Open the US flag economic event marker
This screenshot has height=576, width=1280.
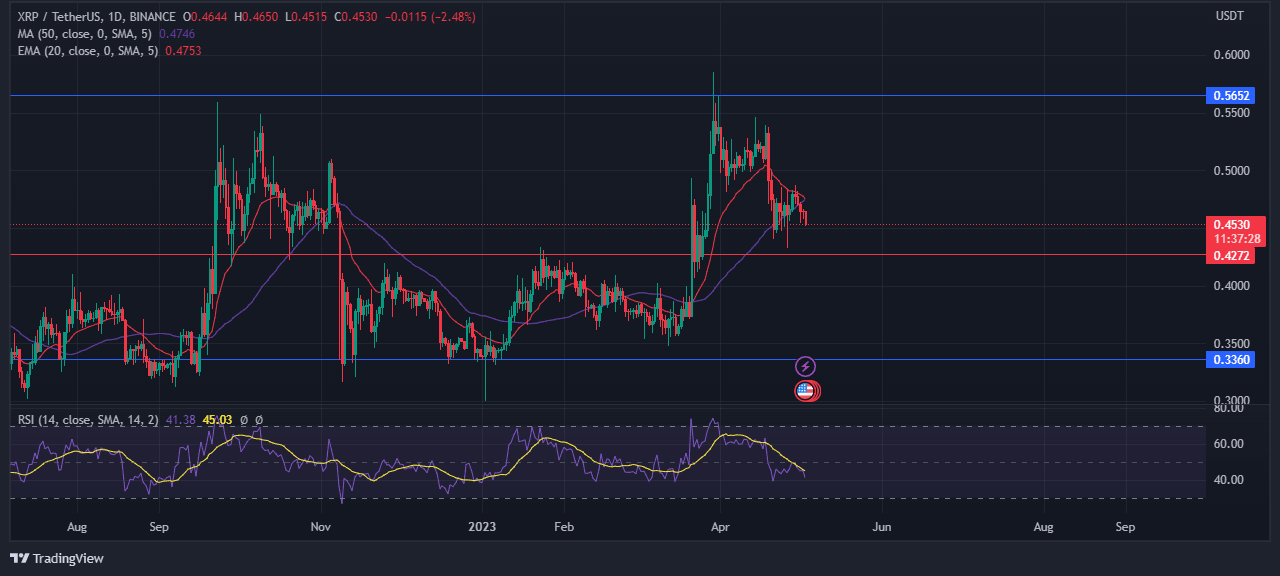pyautogui.click(x=805, y=391)
